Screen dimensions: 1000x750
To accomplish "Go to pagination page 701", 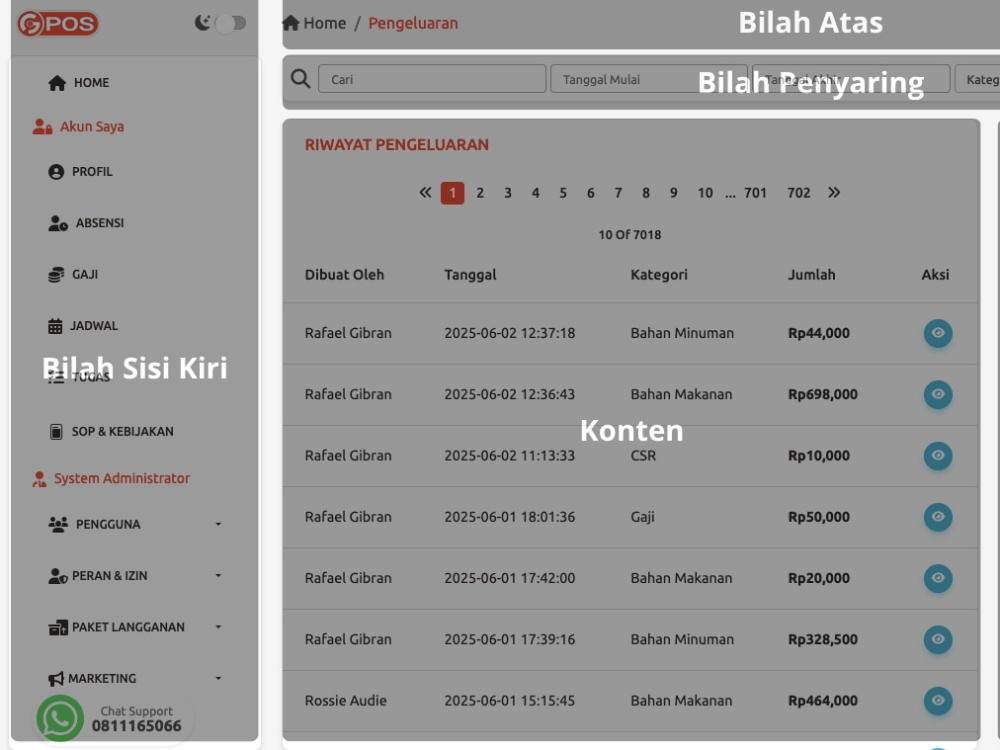I will click(x=755, y=193).
